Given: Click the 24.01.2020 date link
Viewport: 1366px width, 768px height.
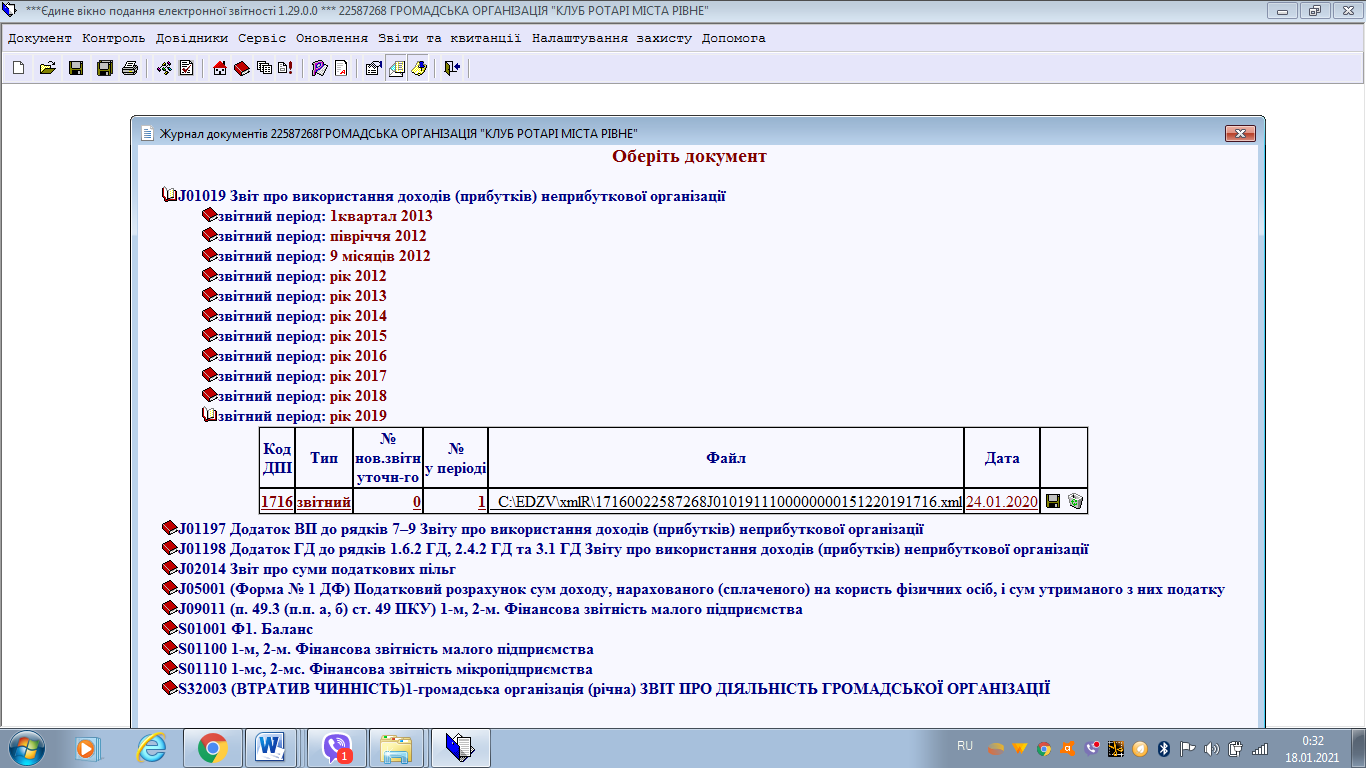Looking at the screenshot, I should point(1001,502).
